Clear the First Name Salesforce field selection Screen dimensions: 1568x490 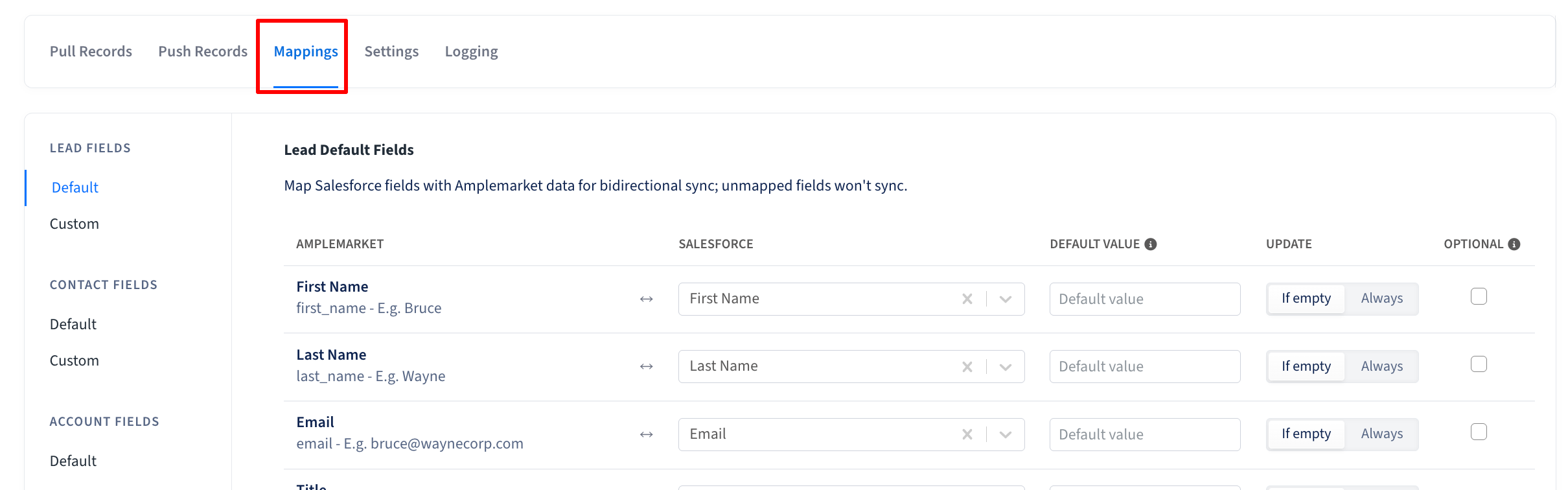pyautogui.click(x=967, y=299)
